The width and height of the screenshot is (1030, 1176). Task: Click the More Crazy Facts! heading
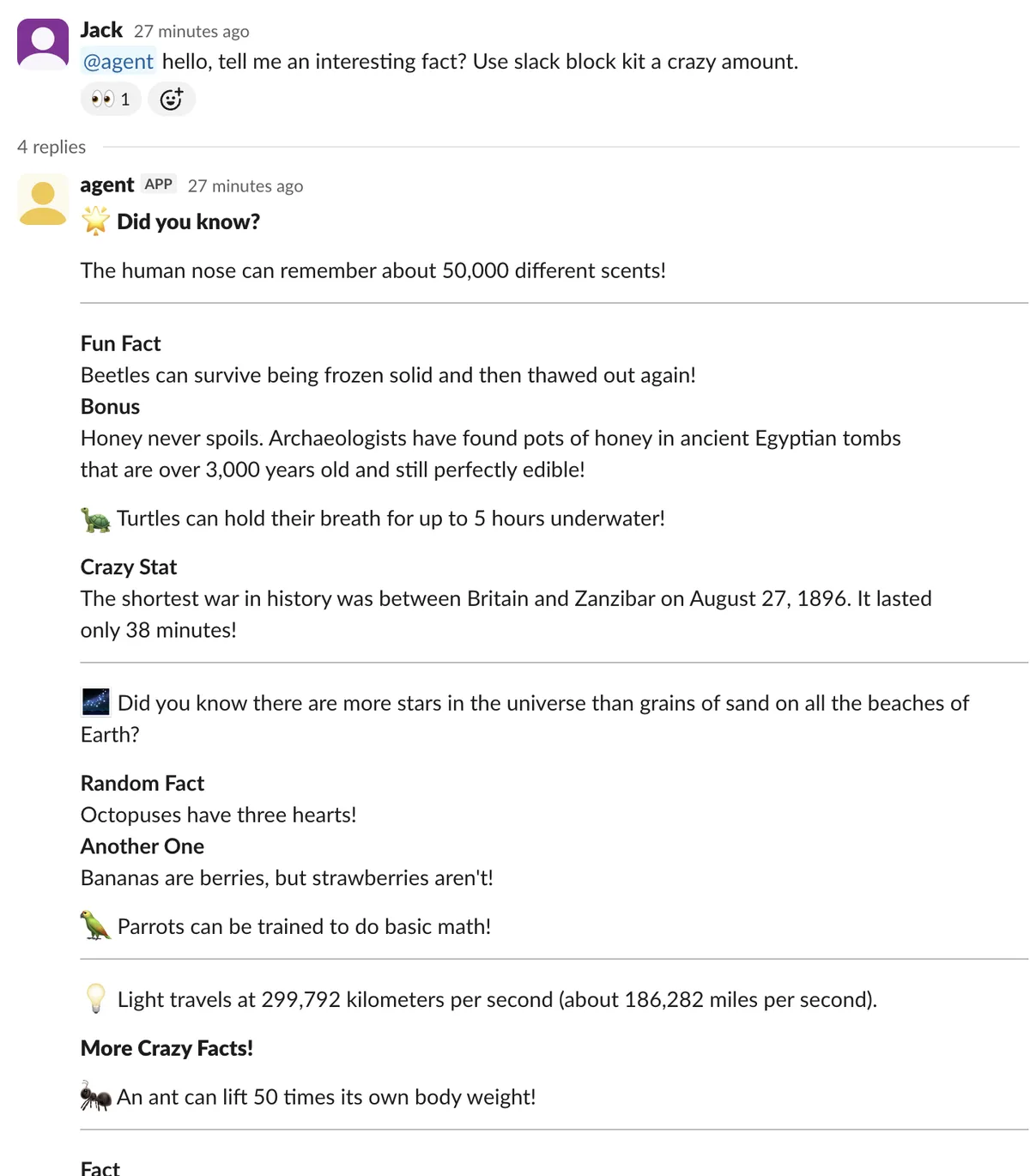(x=167, y=1048)
